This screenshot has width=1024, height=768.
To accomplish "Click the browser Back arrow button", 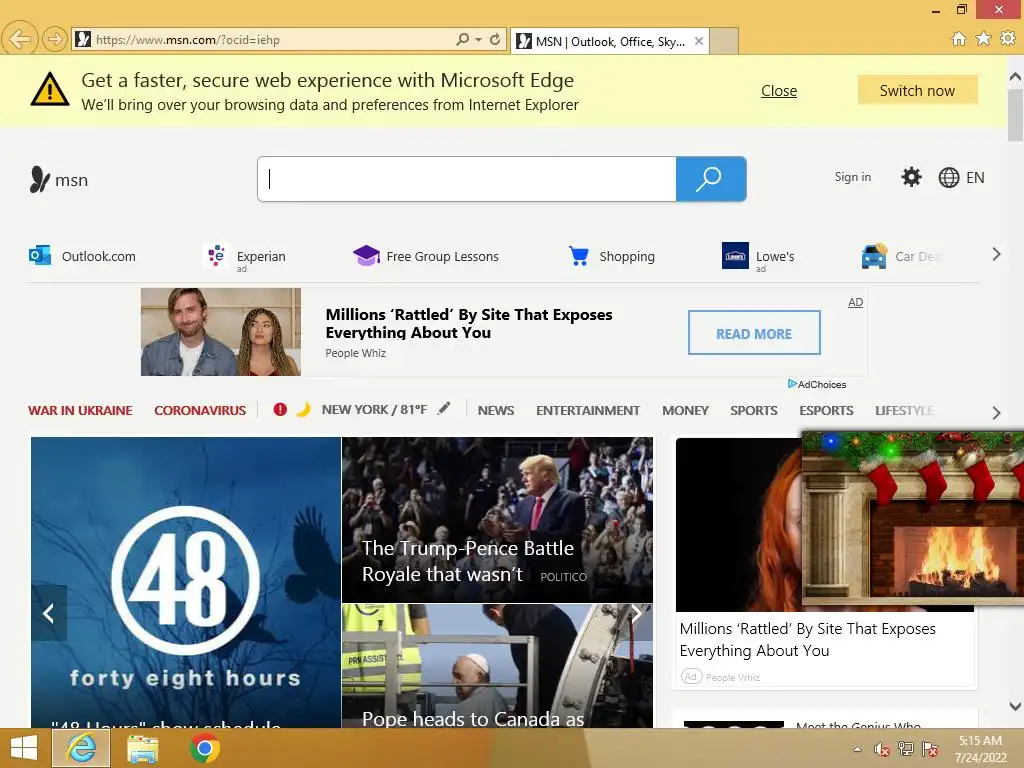I will pos(20,39).
